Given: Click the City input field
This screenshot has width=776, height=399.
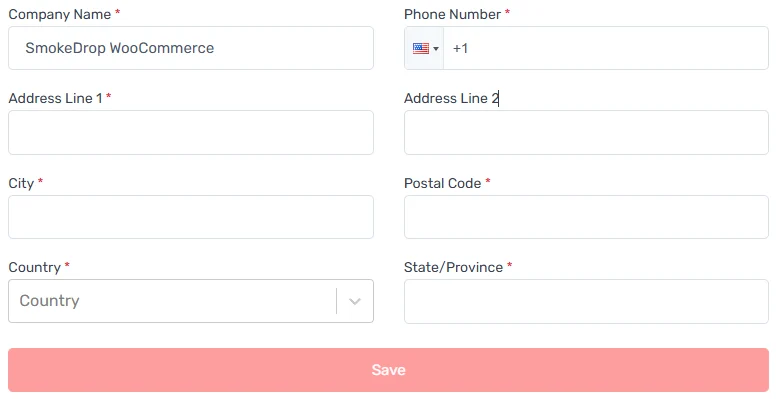Looking at the screenshot, I should click(x=191, y=217).
